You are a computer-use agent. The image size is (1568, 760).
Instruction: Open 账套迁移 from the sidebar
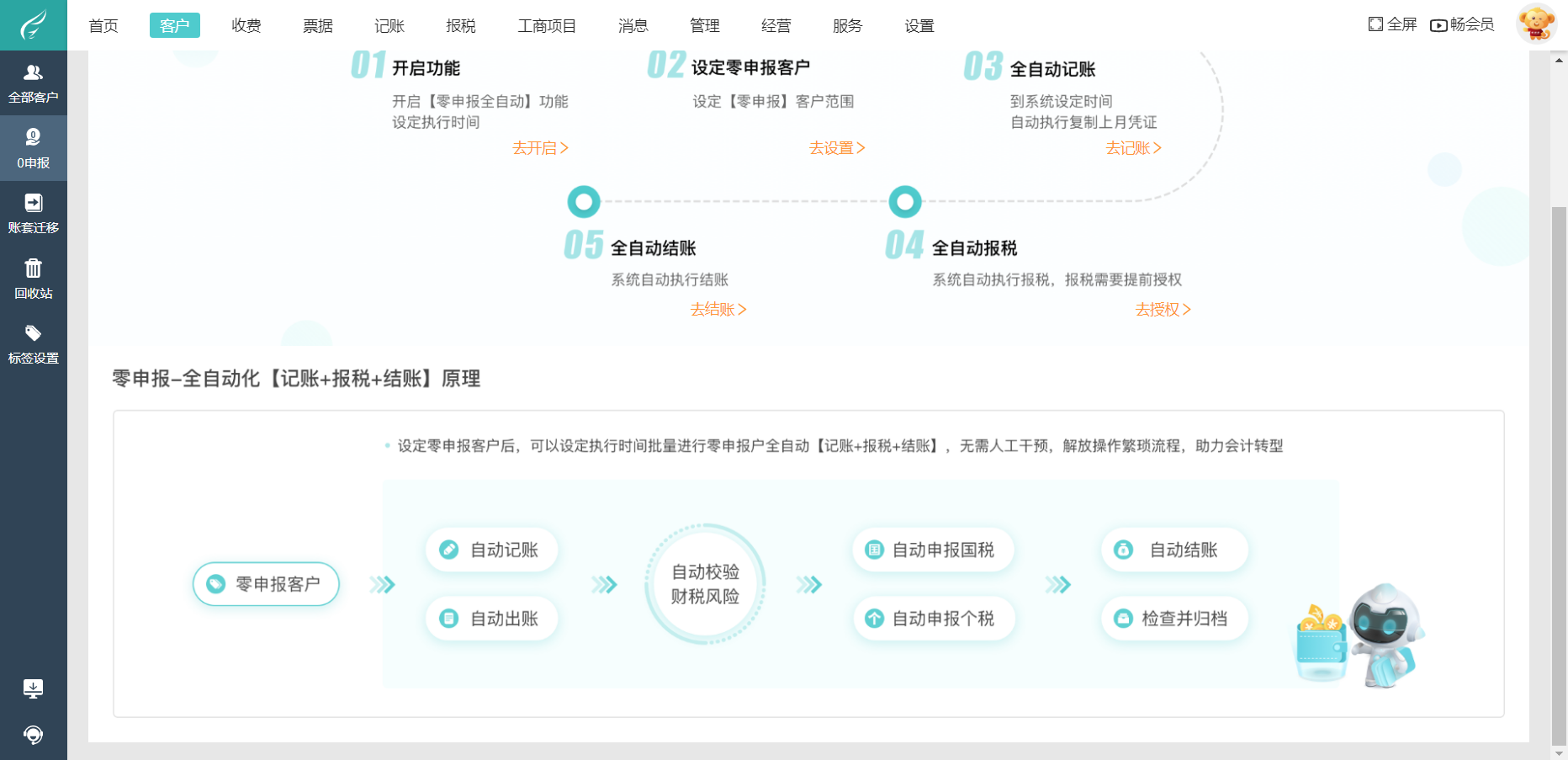coord(34,213)
